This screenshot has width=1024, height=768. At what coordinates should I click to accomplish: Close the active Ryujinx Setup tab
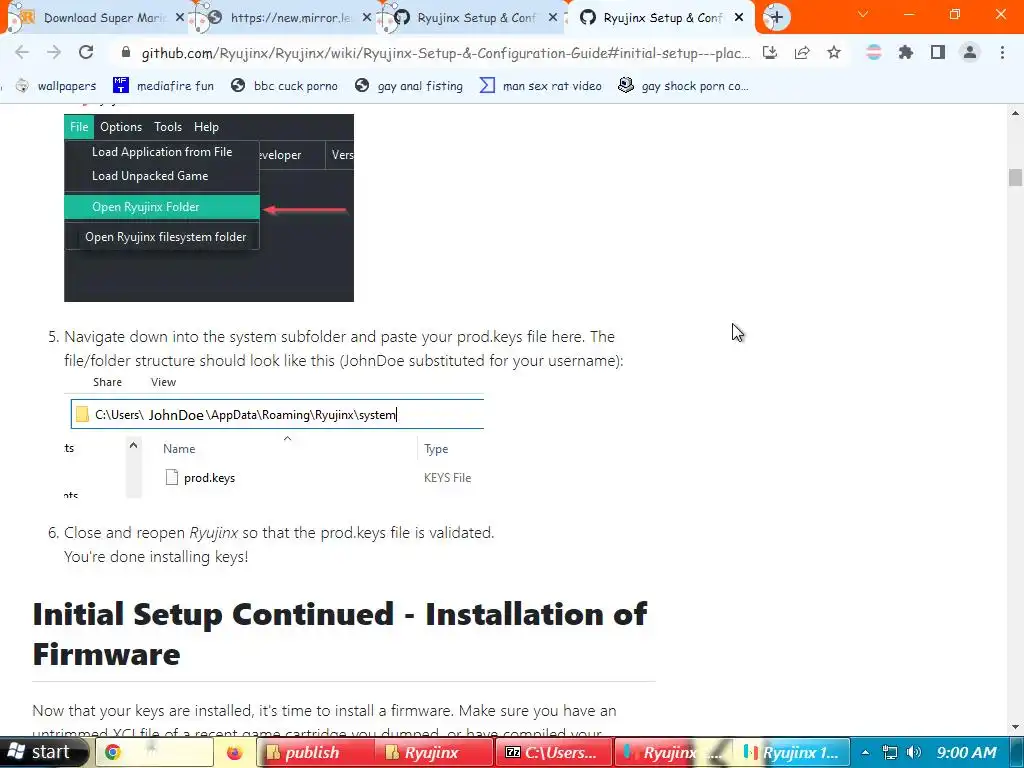tap(739, 18)
